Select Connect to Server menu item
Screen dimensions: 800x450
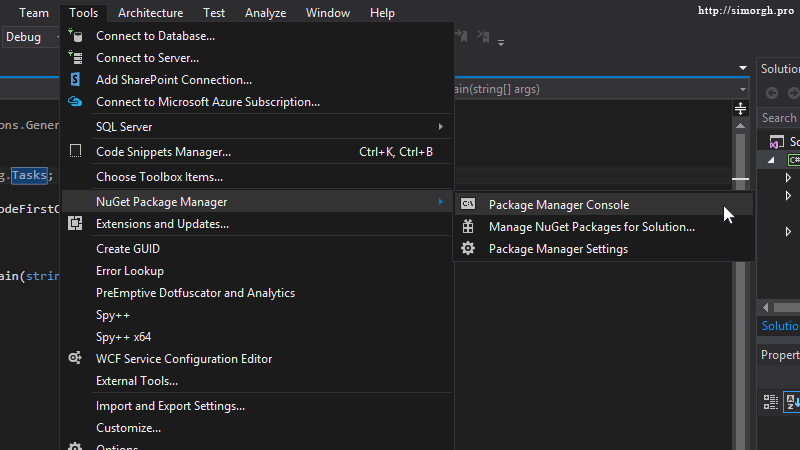257,58
